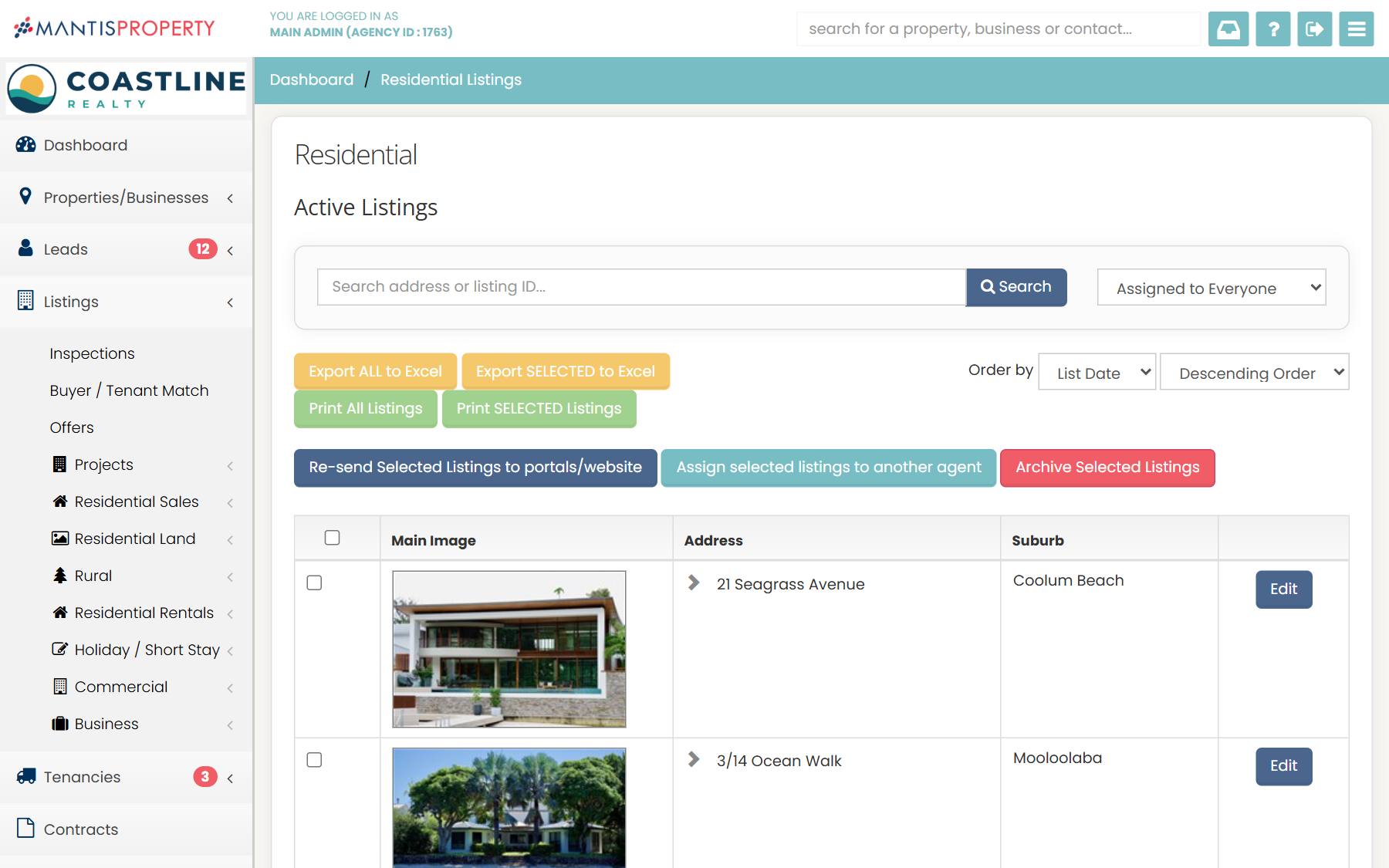Click the Residential Sales house icon
The width and height of the screenshot is (1389, 868).
pyautogui.click(x=60, y=502)
